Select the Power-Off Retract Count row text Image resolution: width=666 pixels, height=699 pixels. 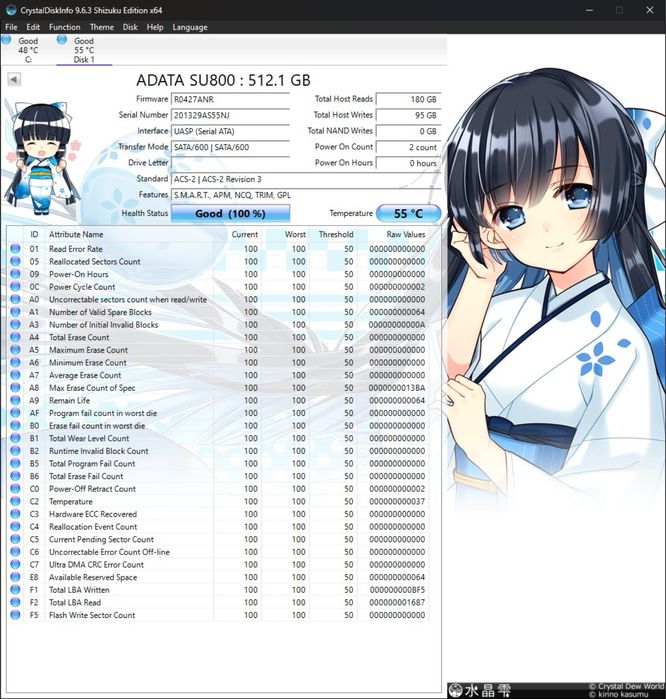click(92, 489)
